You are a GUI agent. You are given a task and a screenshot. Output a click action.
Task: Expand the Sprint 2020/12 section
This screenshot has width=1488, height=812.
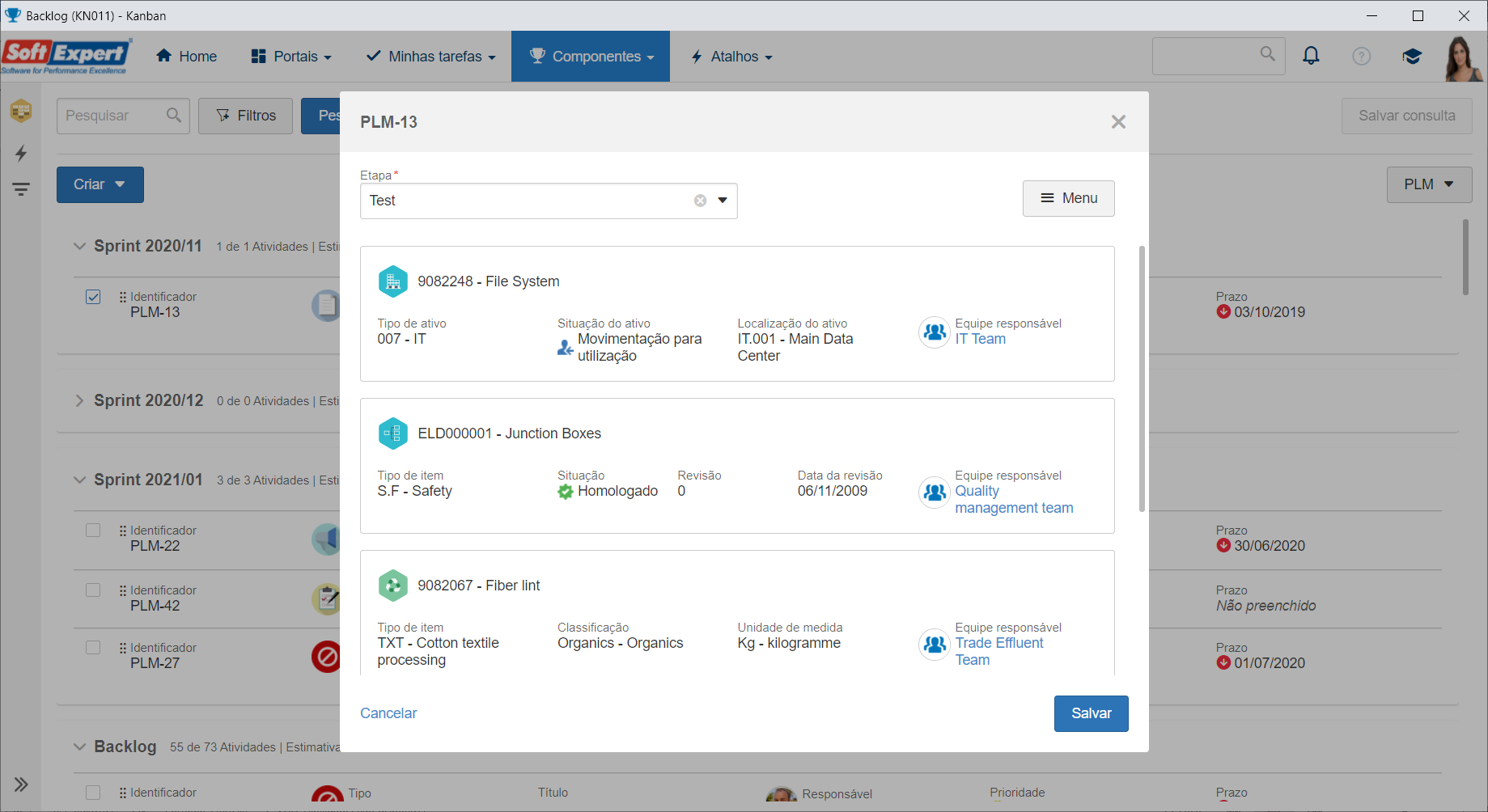[79, 400]
